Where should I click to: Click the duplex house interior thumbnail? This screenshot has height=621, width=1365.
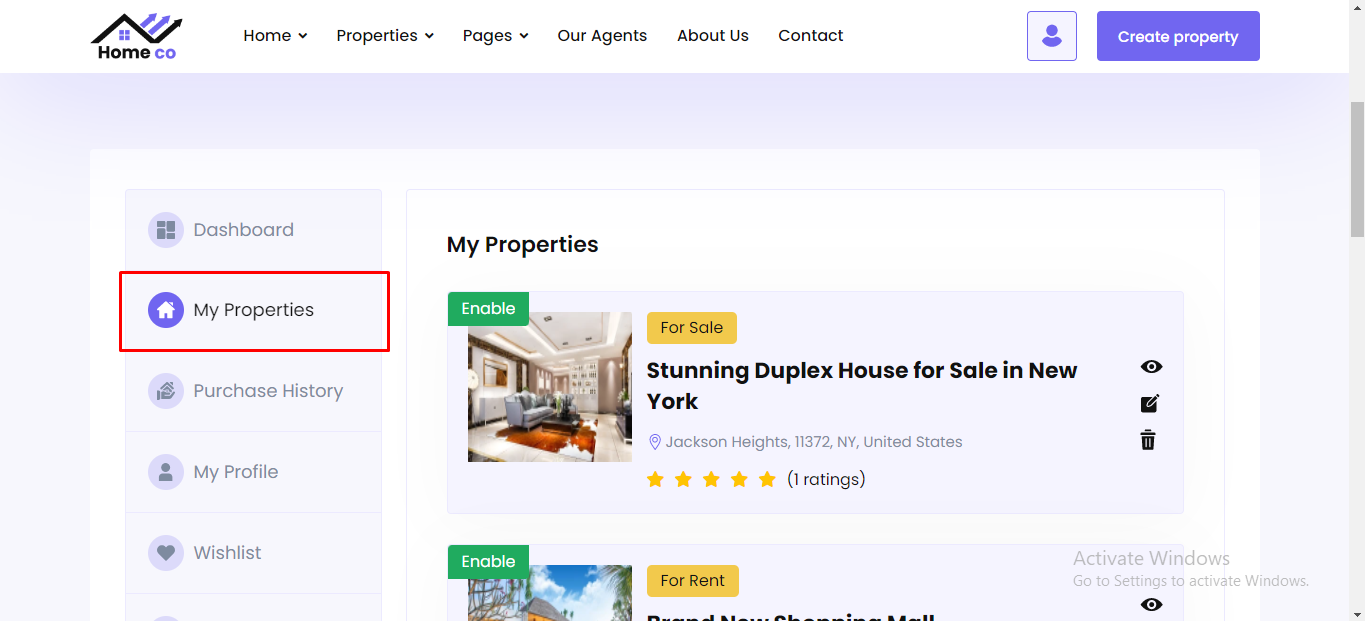point(549,387)
